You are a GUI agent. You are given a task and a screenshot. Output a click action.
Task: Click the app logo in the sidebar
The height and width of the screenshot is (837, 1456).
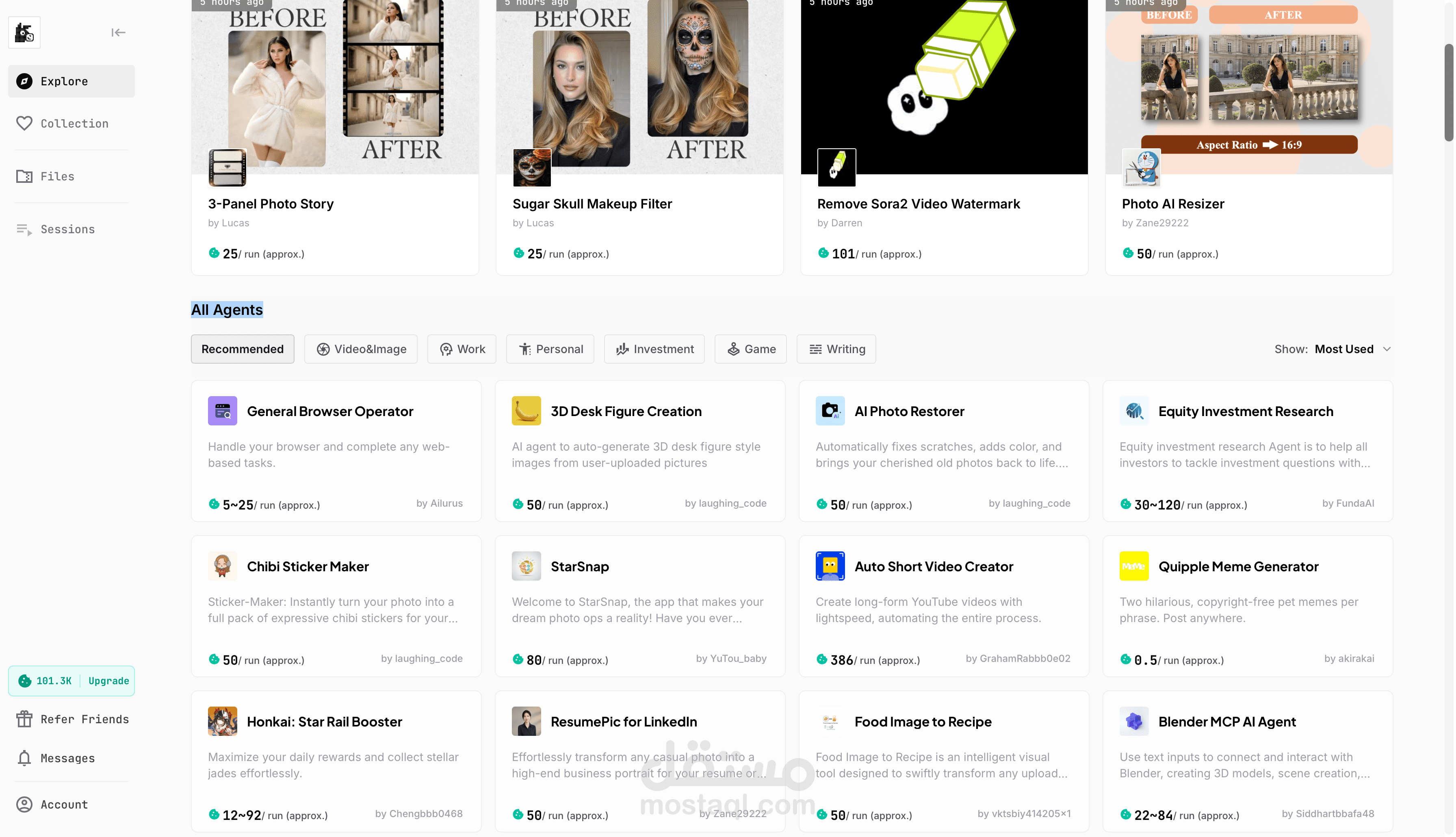coord(24,33)
